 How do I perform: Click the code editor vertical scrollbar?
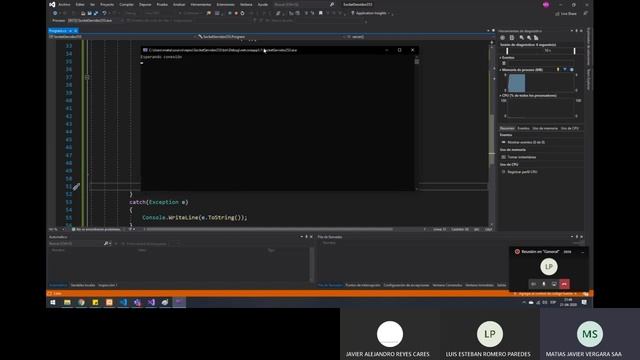[491, 133]
